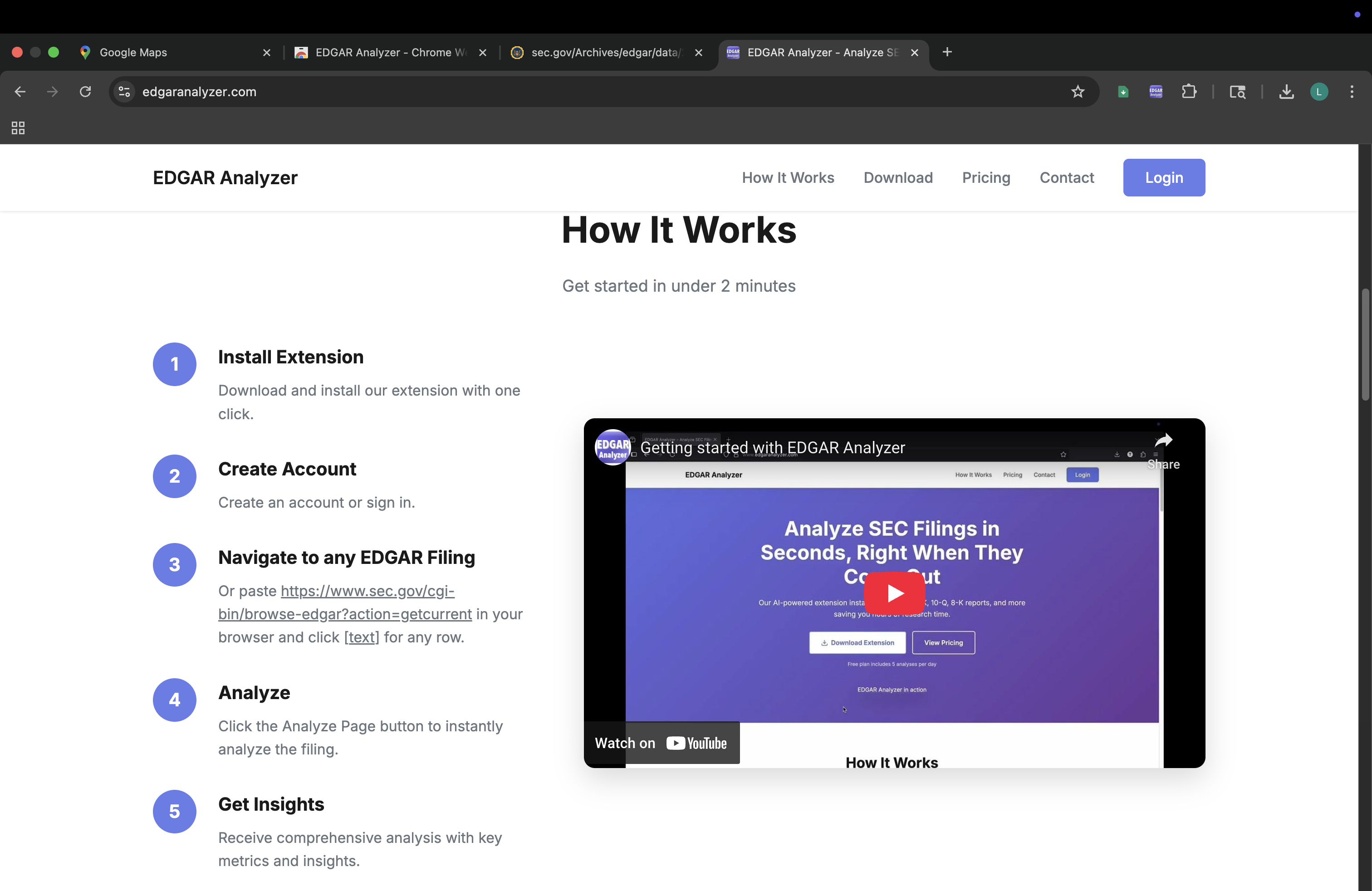
Task: Open the Chrome profile avatar L
Action: pos(1319,92)
